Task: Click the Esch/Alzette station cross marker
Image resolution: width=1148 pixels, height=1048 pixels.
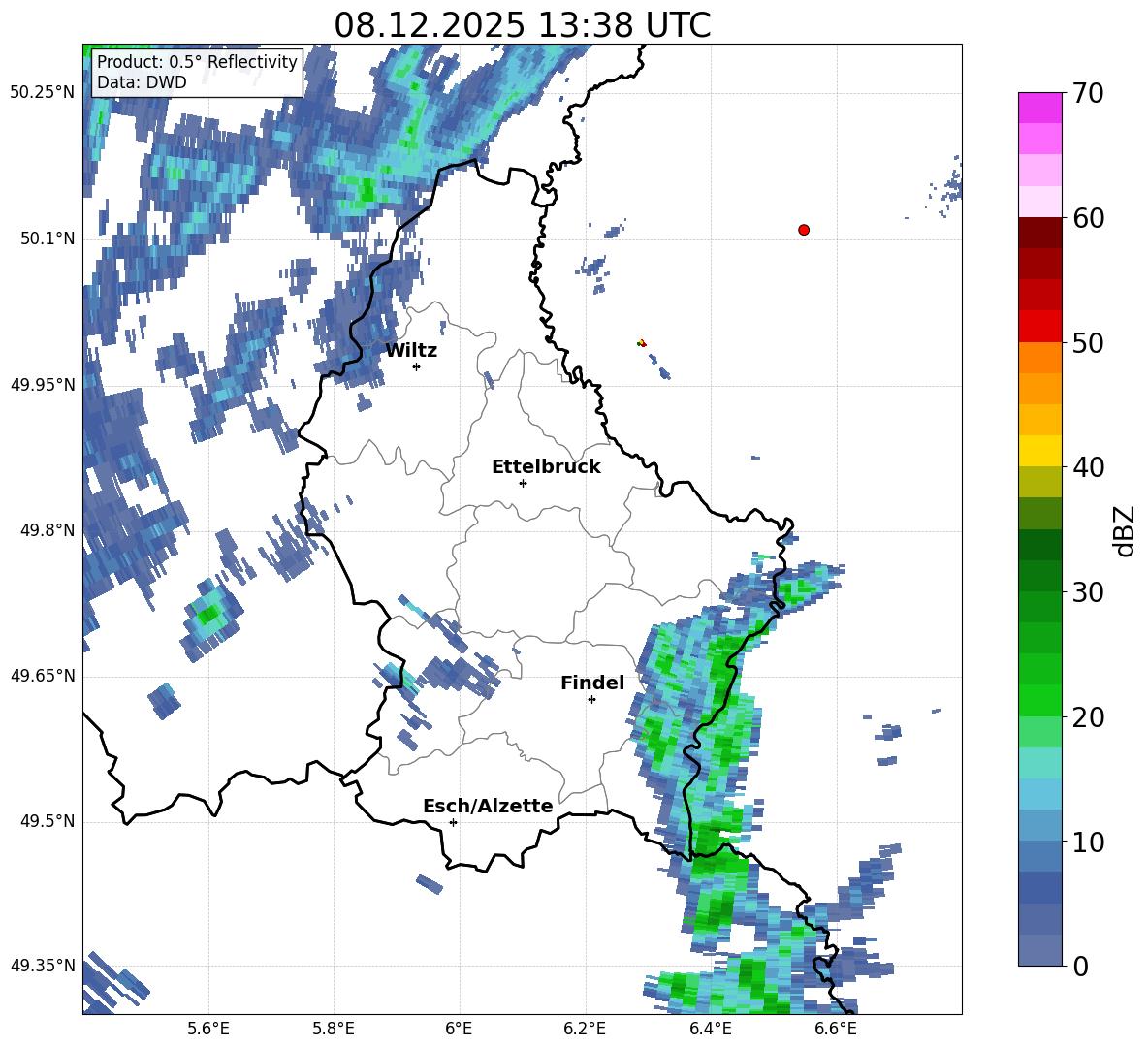Action: 453,822
